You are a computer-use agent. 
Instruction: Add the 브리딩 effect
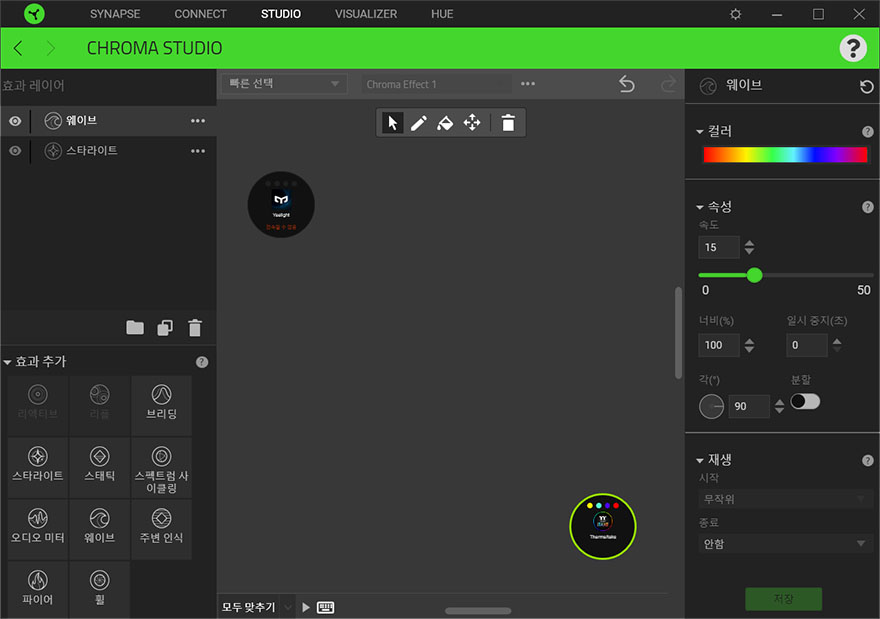pyautogui.click(x=162, y=405)
